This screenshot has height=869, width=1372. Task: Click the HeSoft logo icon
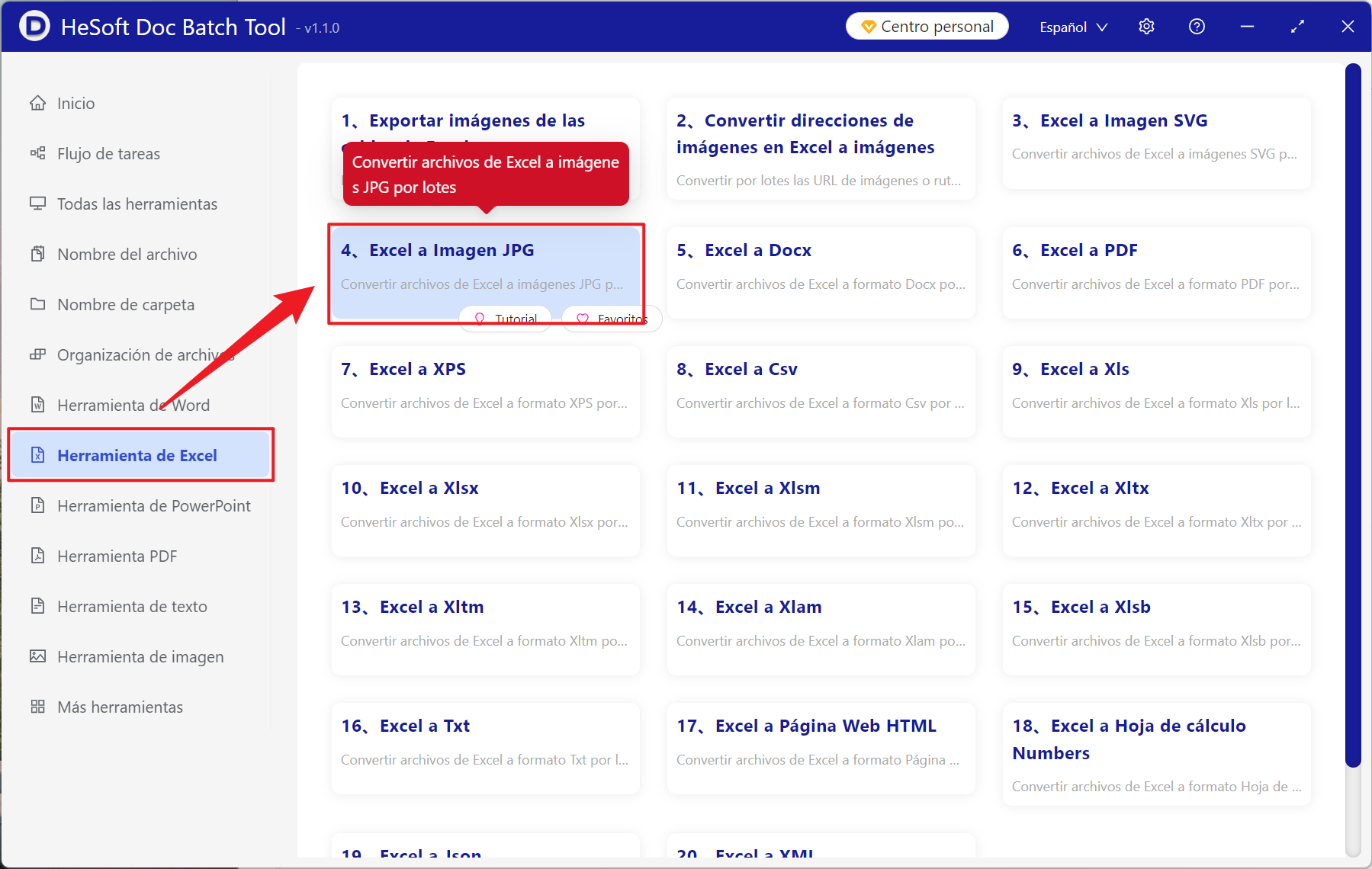coord(34,26)
